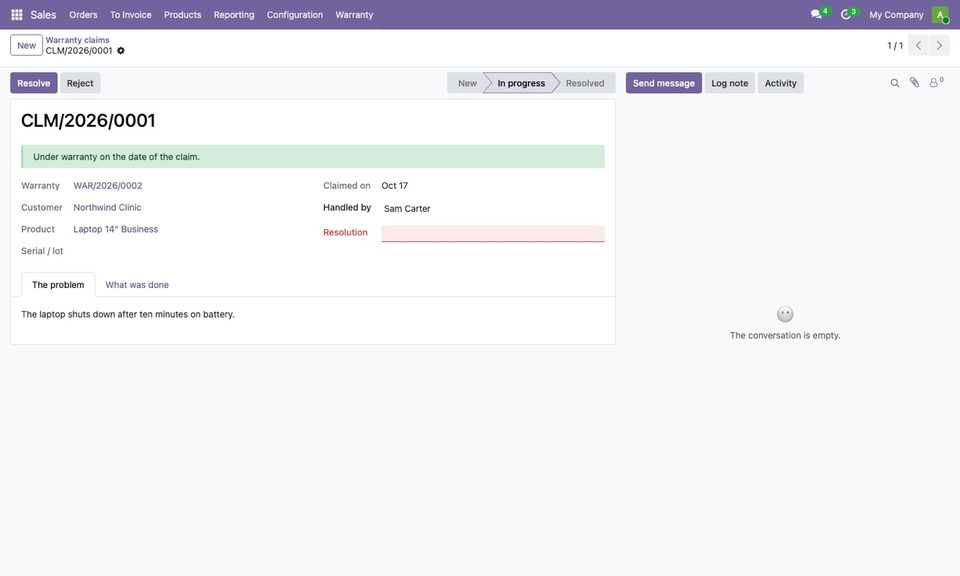Viewport: 960px width, 576px height.
Task: Click the Resolve button
Action: pos(34,83)
